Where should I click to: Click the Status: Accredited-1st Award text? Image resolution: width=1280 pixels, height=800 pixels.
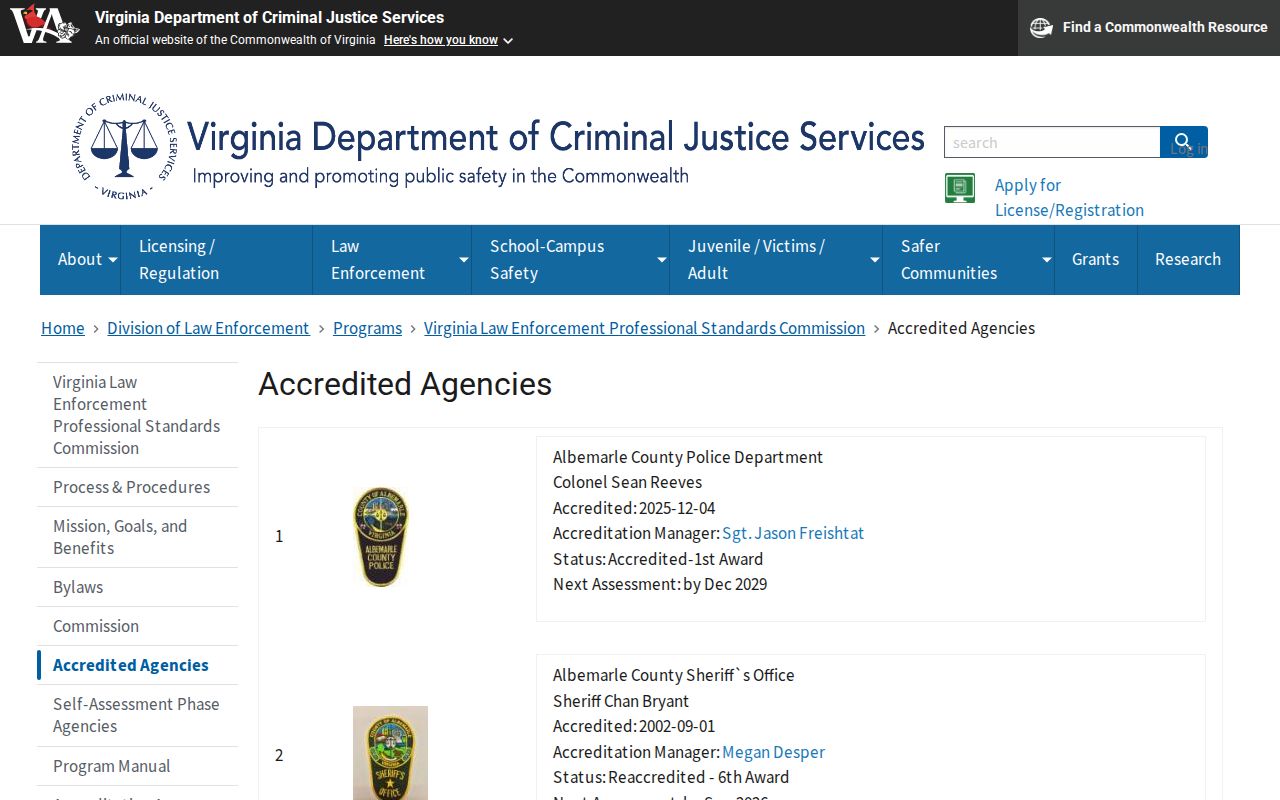coord(658,559)
